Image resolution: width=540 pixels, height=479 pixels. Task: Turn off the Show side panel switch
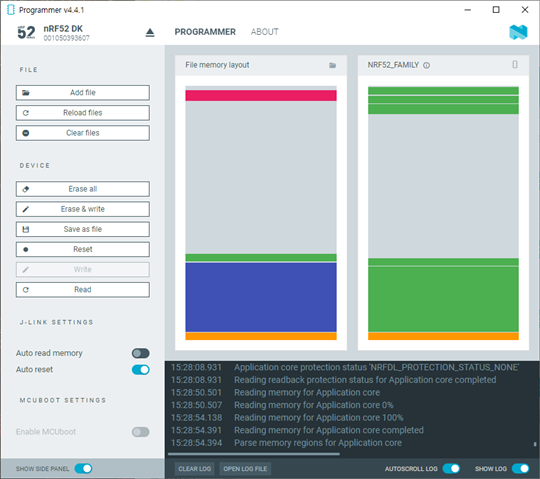pyautogui.click(x=83, y=469)
